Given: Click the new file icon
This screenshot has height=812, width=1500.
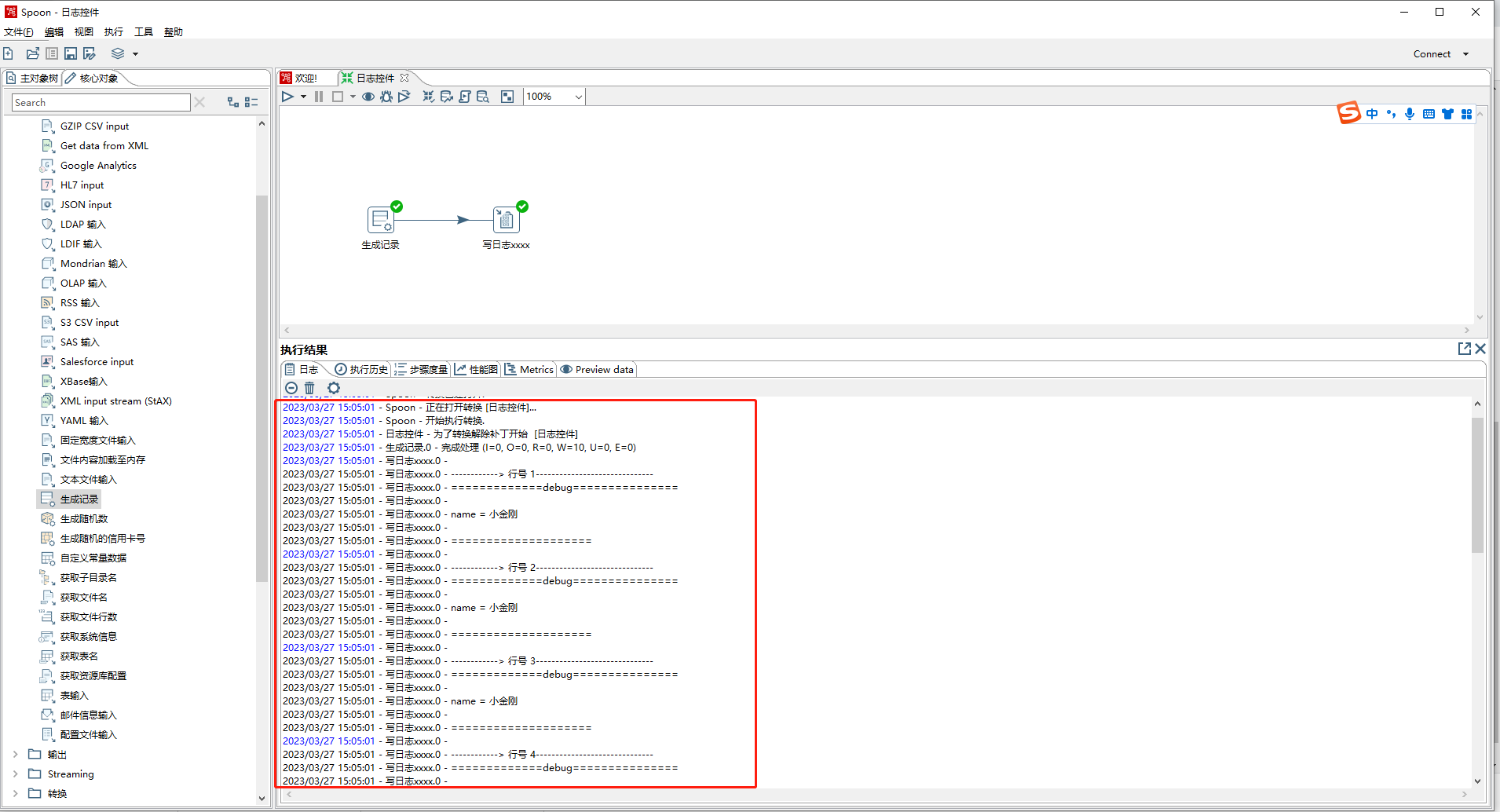Looking at the screenshot, I should [x=9, y=53].
